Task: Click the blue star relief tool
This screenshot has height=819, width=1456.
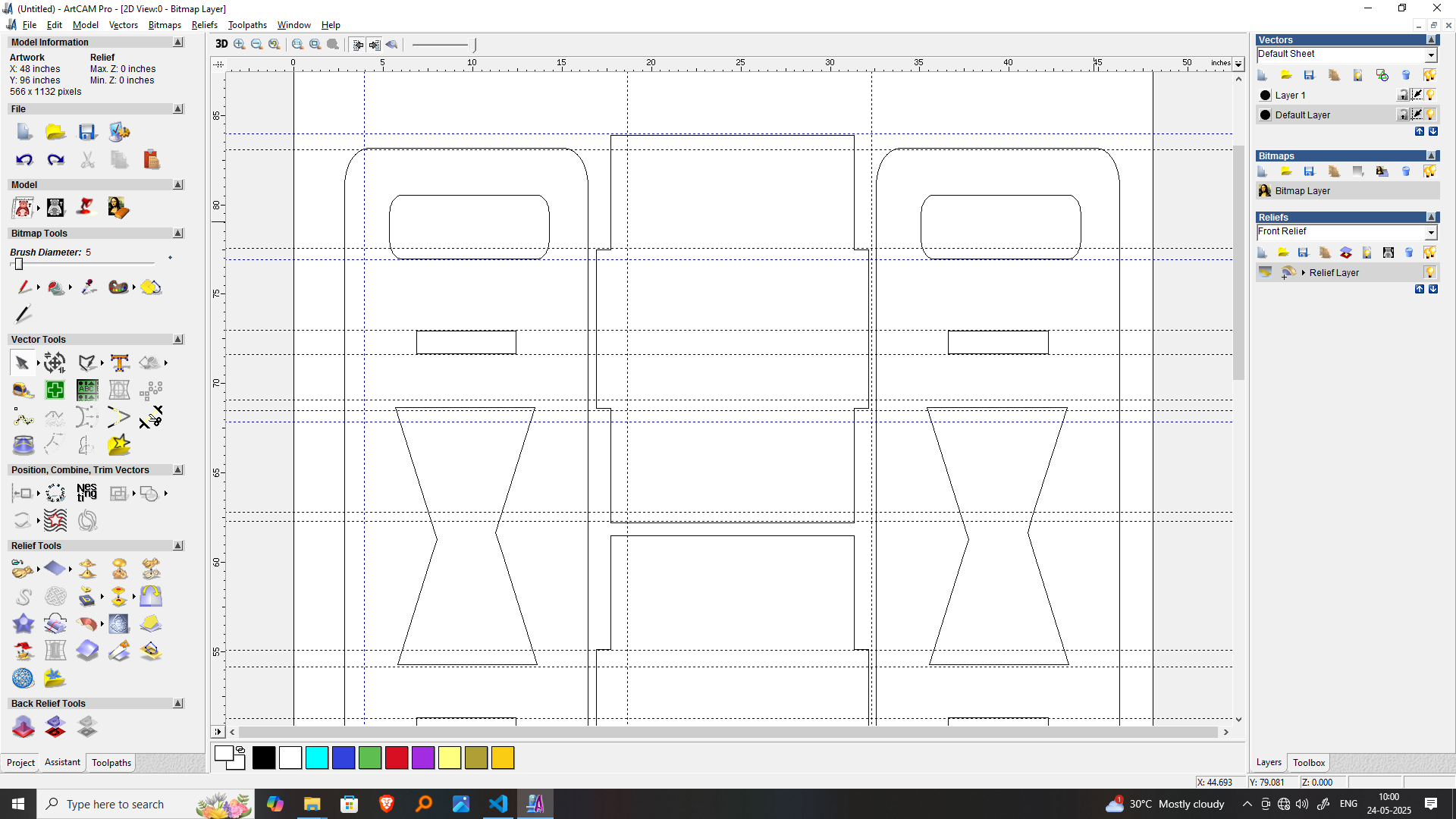Action: [x=24, y=623]
